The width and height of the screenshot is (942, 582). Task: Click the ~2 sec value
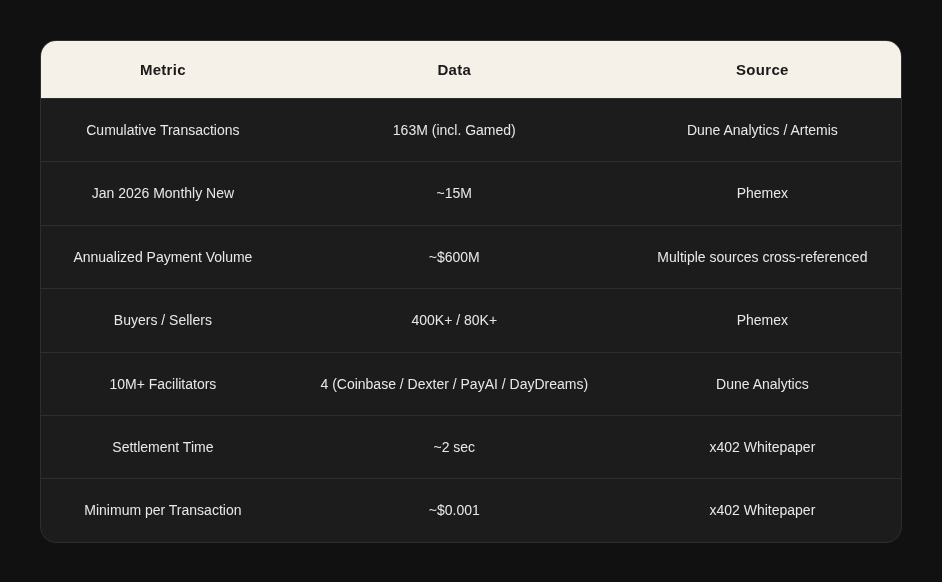(454, 447)
